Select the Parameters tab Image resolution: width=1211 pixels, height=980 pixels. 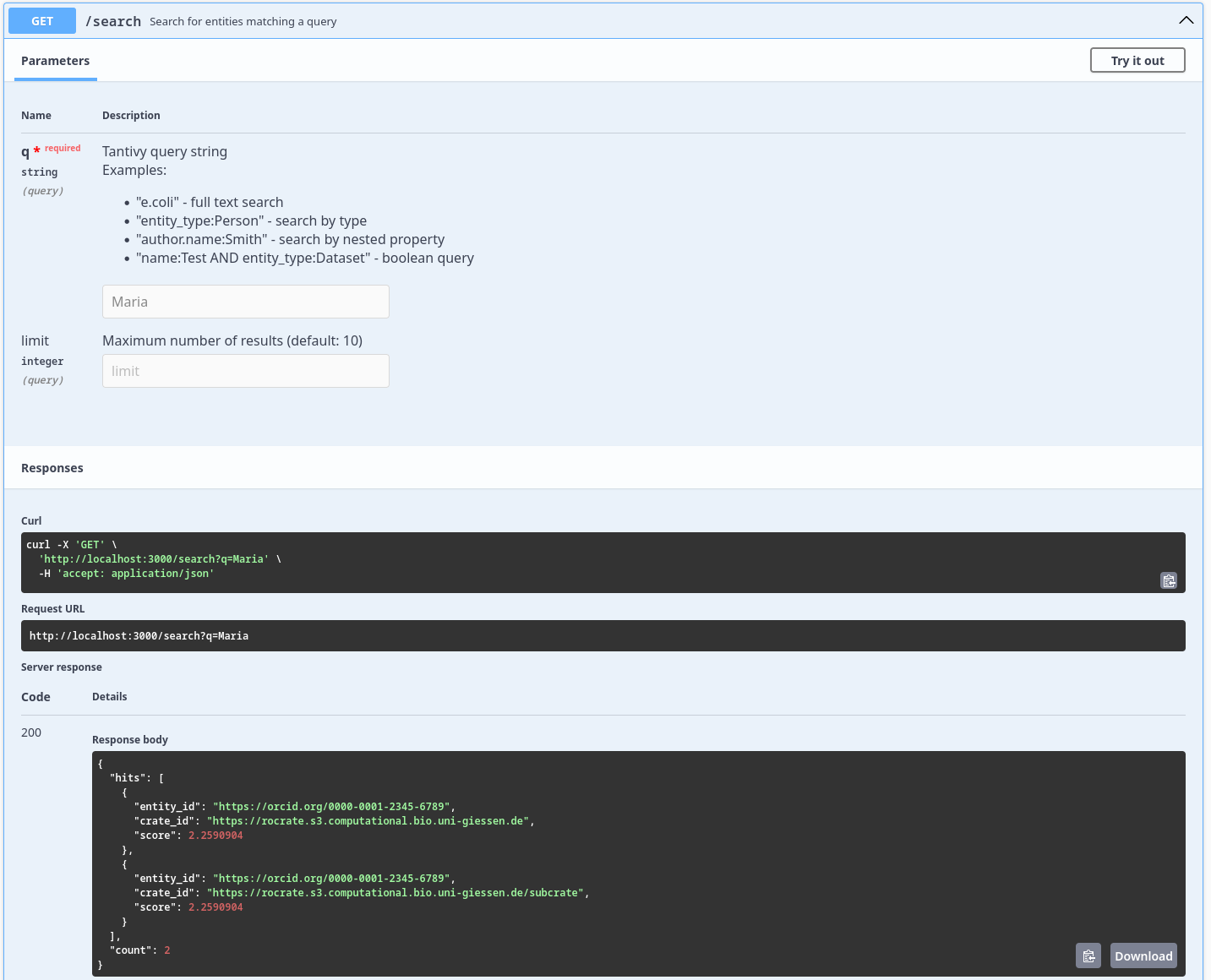point(56,60)
